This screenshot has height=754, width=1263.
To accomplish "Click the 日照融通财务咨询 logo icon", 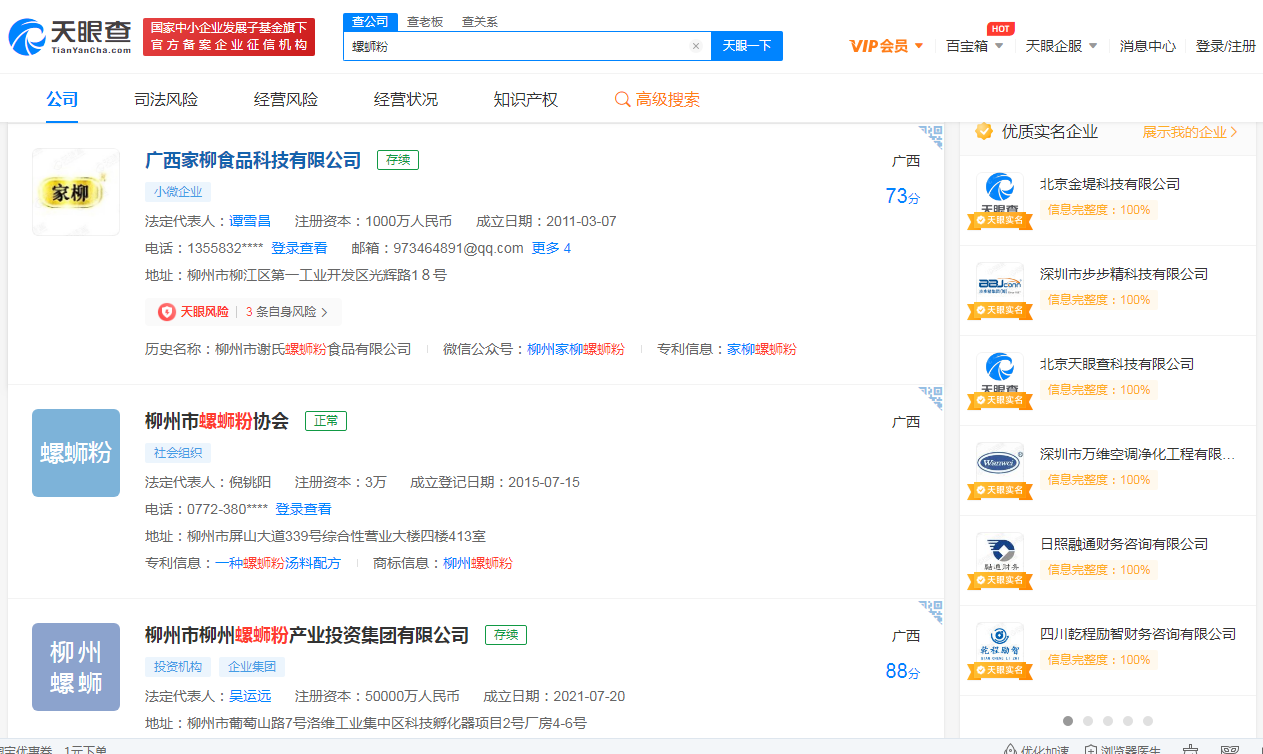I will [999, 553].
